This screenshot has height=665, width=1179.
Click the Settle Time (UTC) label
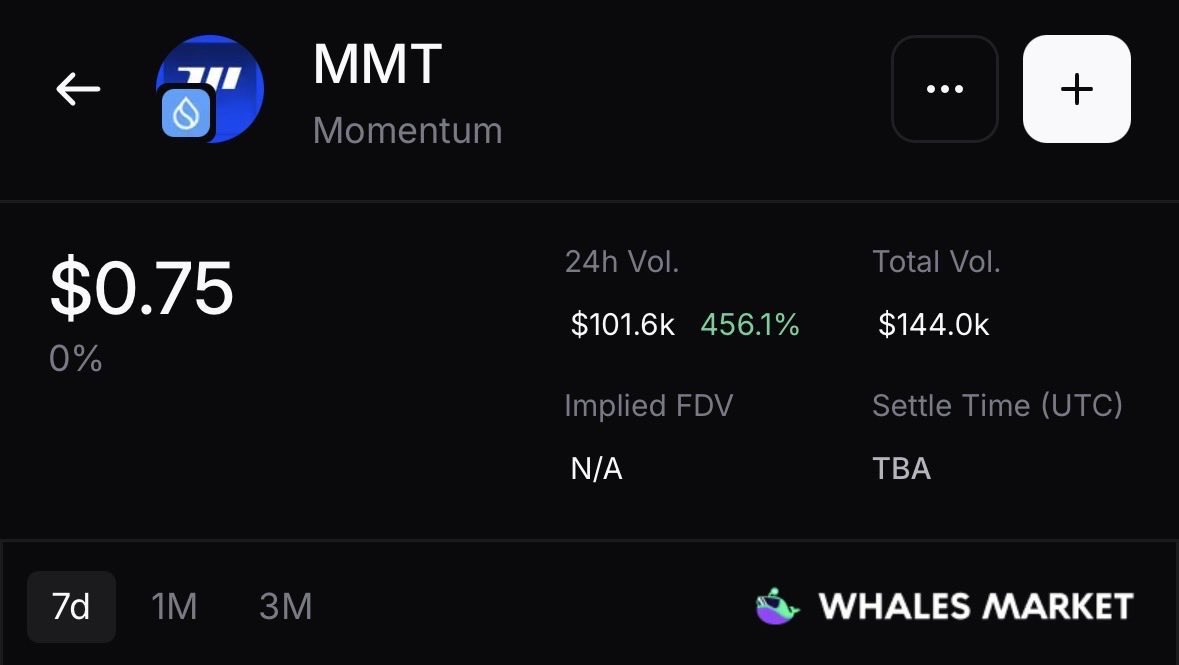click(997, 405)
